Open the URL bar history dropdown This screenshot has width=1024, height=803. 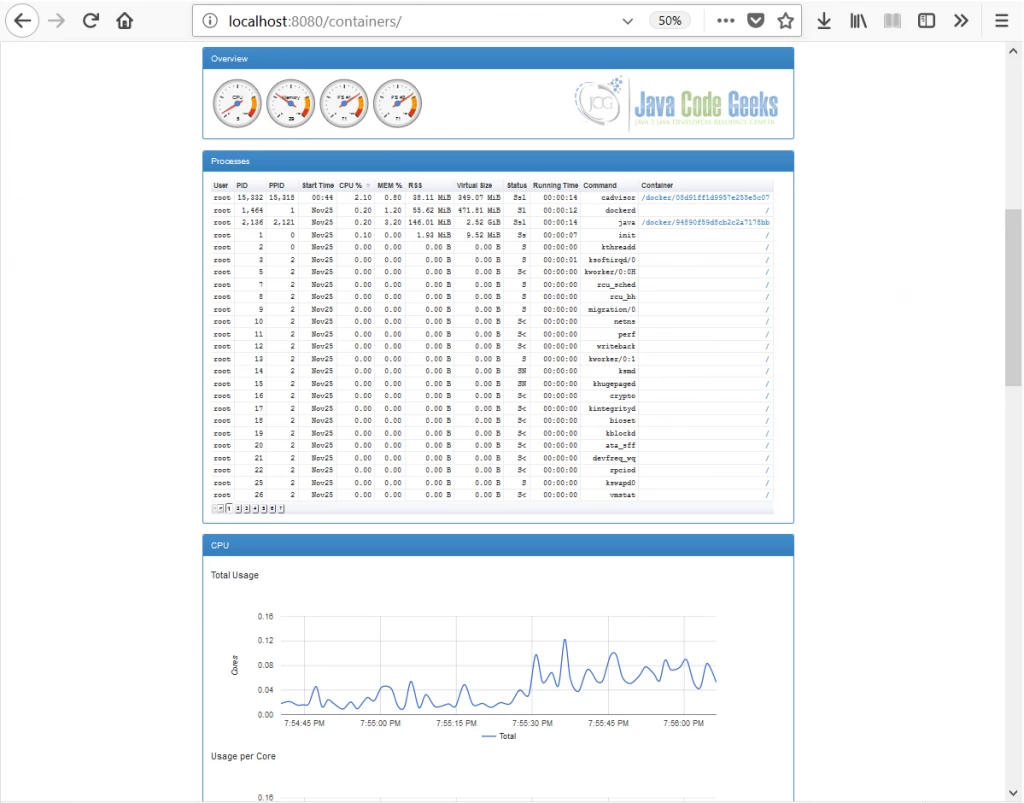click(628, 21)
